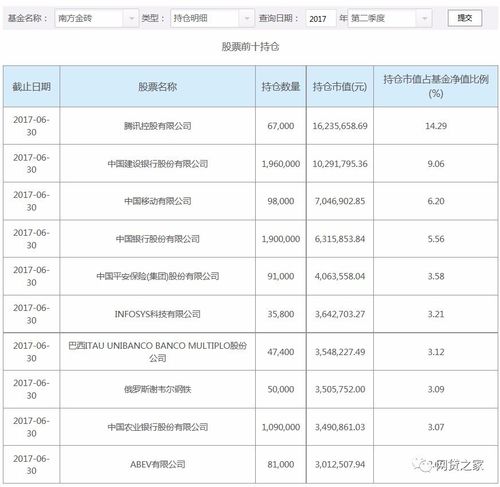Select the 俄罗斯谢韦尔钢铁 cell
The image size is (500, 487).
tap(158, 389)
